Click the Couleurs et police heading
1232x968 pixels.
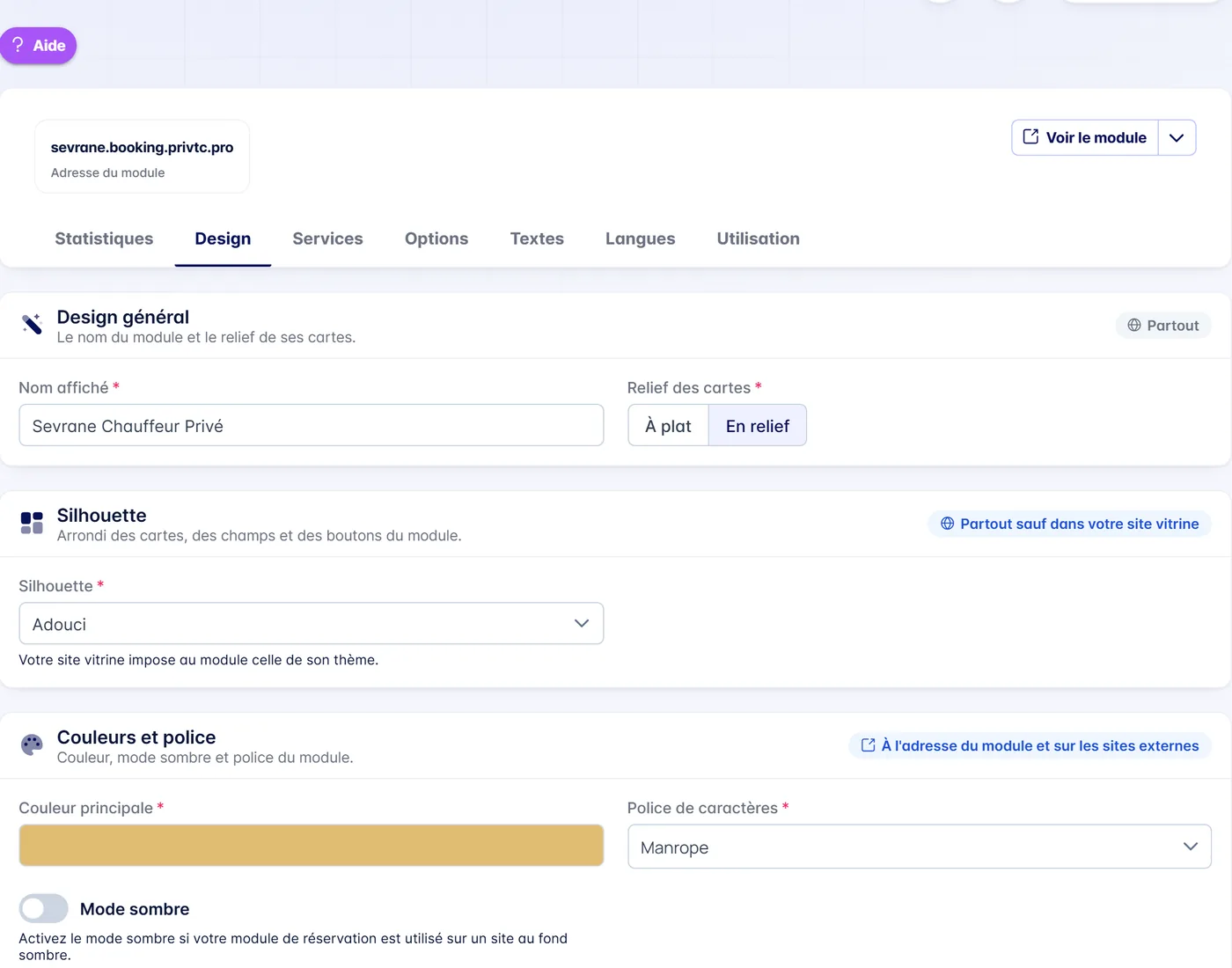136,737
